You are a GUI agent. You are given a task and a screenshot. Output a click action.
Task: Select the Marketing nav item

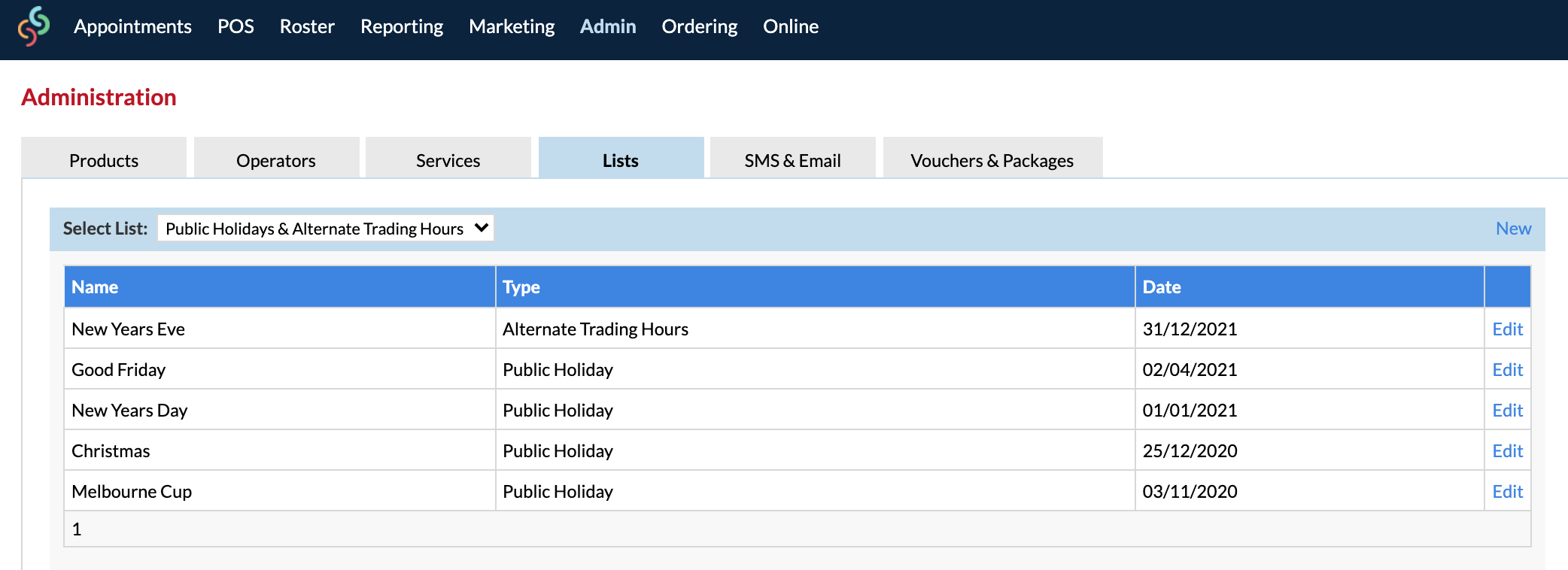point(512,26)
